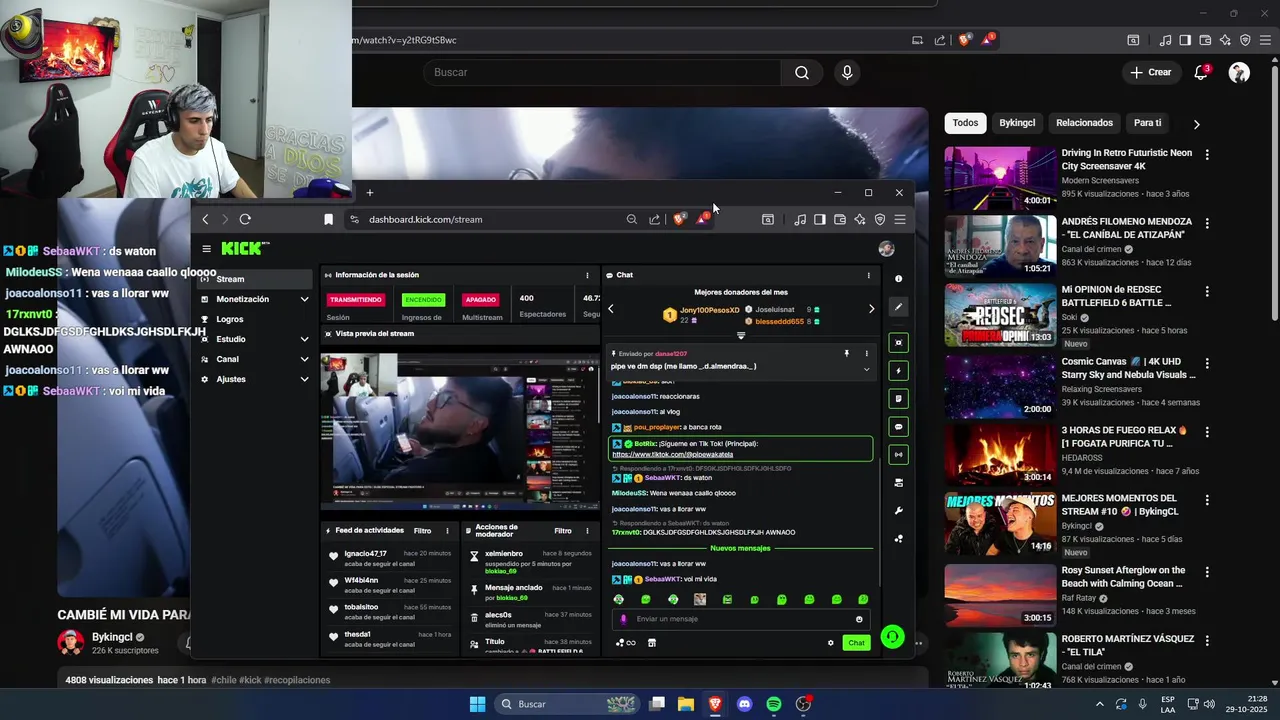Open the Kick window browser menu
Image resolution: width=1280 pixels, height=720 pixels.
[900, 219]
